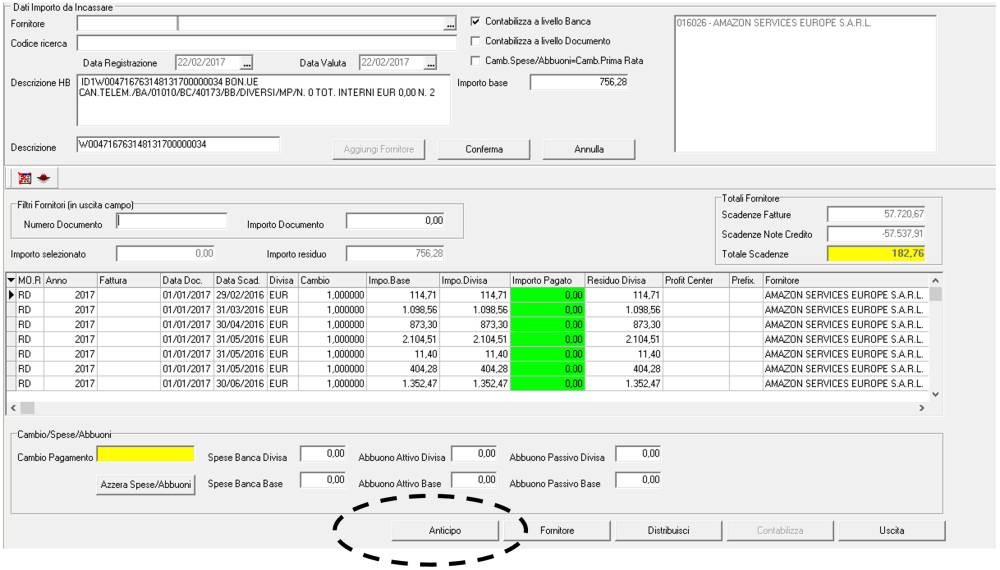This screenshot has width=1000, height=570.
Task: Toggle Camb.Spese/Abbuoni=Camb.Prima Rata checkbox
Action: (476, 62)
